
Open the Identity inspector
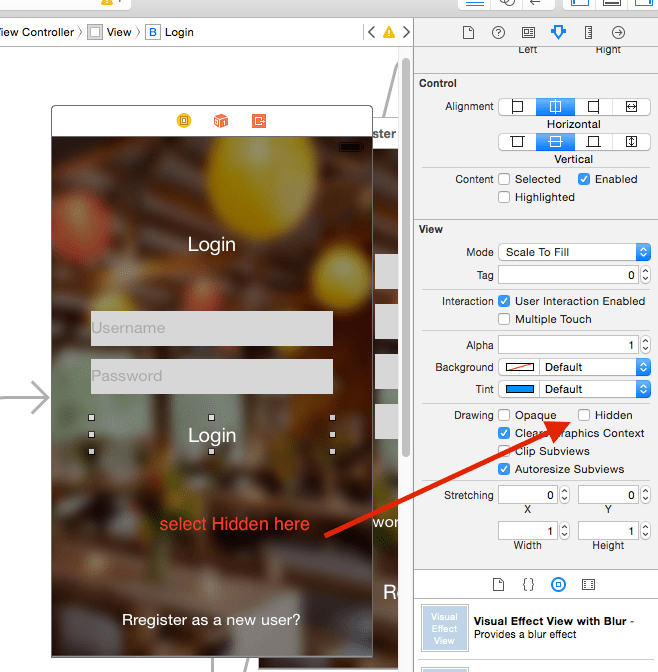[528, 33]
